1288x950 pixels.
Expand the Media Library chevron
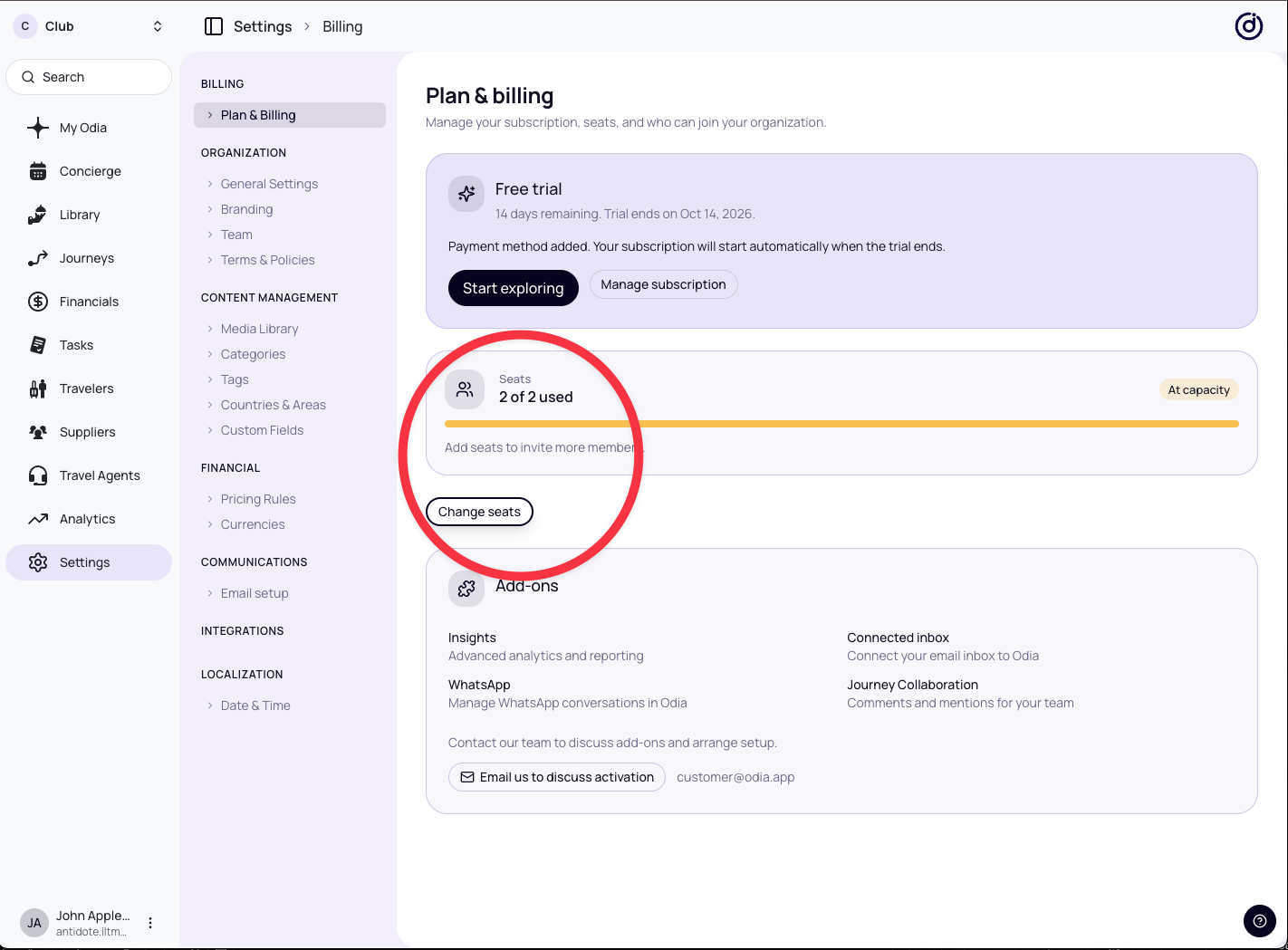210,329
